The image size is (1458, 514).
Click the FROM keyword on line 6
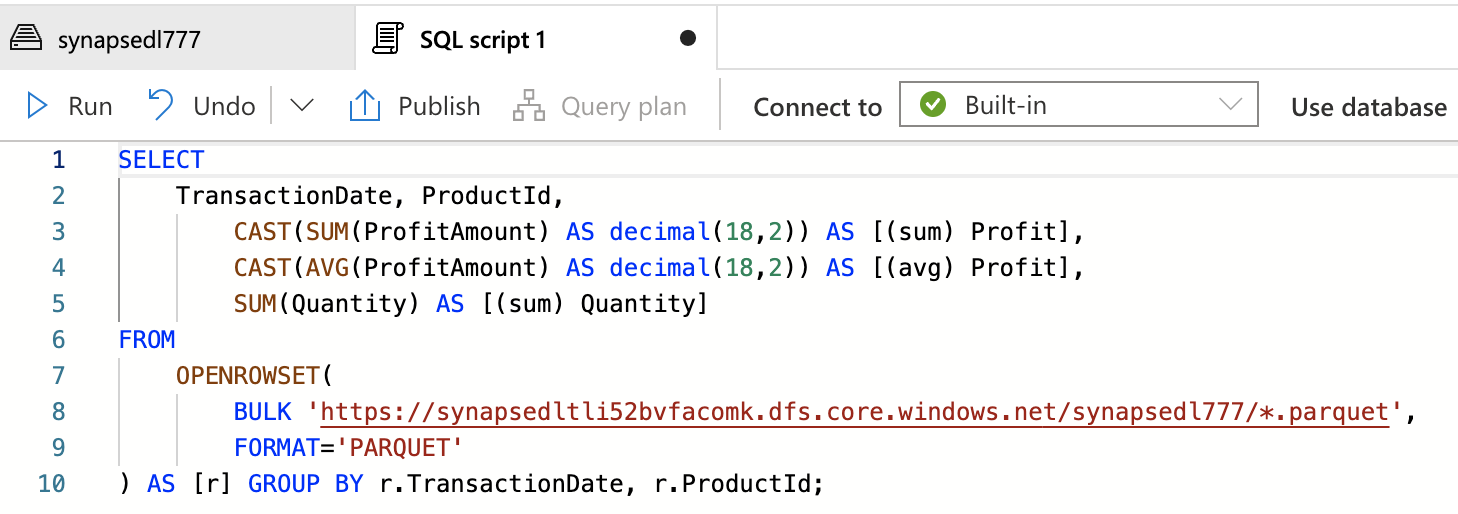[146, 340]
